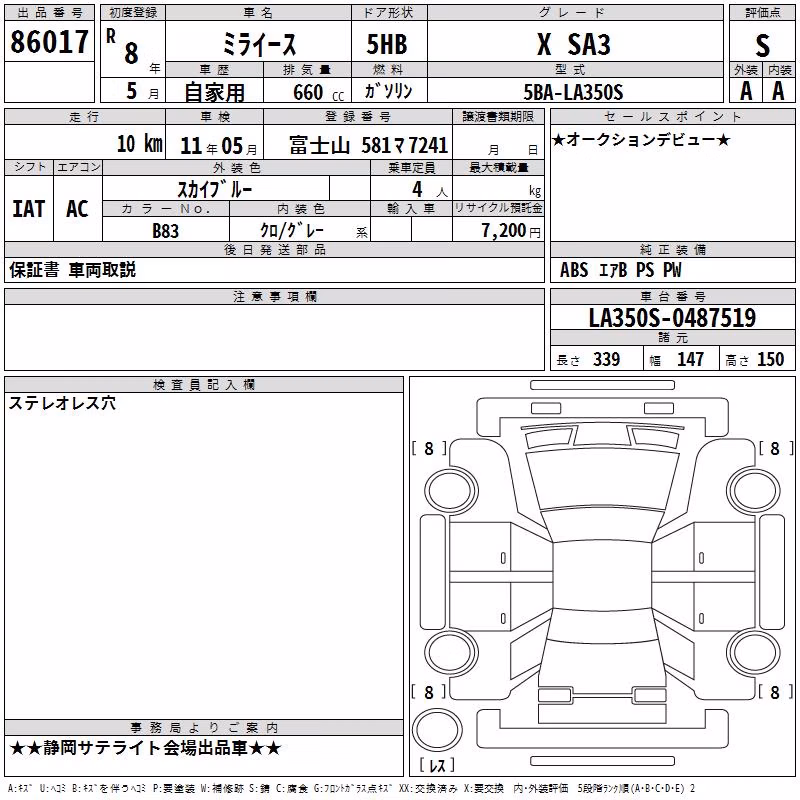Click the vehicle history 自家用
This screenshot has height=800, width=800.
214,92
